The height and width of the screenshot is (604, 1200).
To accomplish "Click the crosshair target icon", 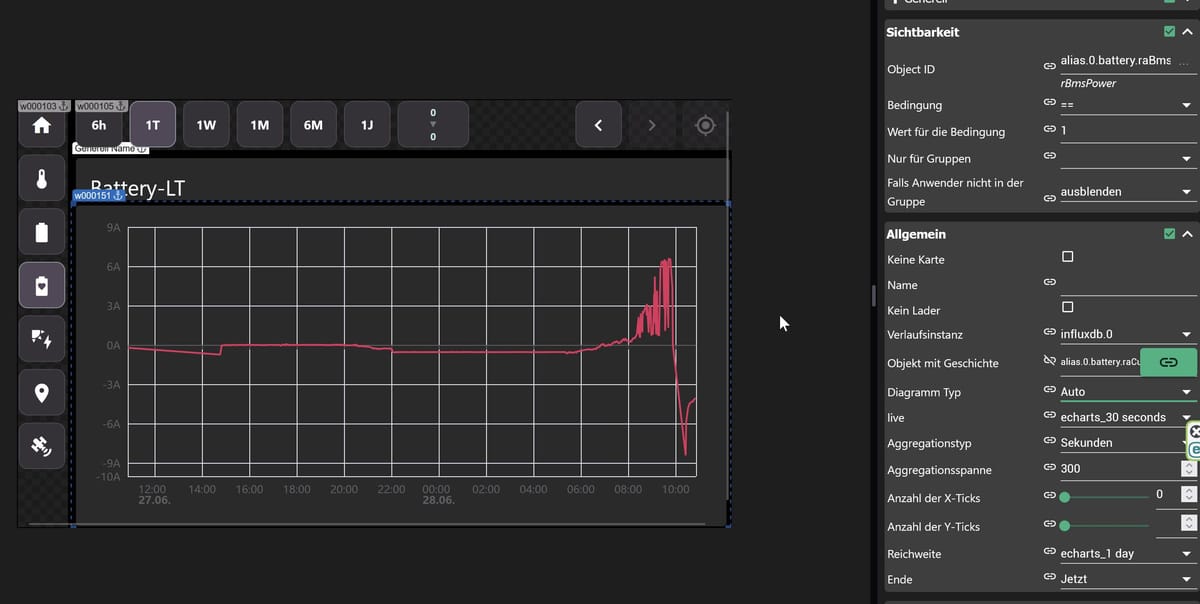I will (x=705, y=125).
